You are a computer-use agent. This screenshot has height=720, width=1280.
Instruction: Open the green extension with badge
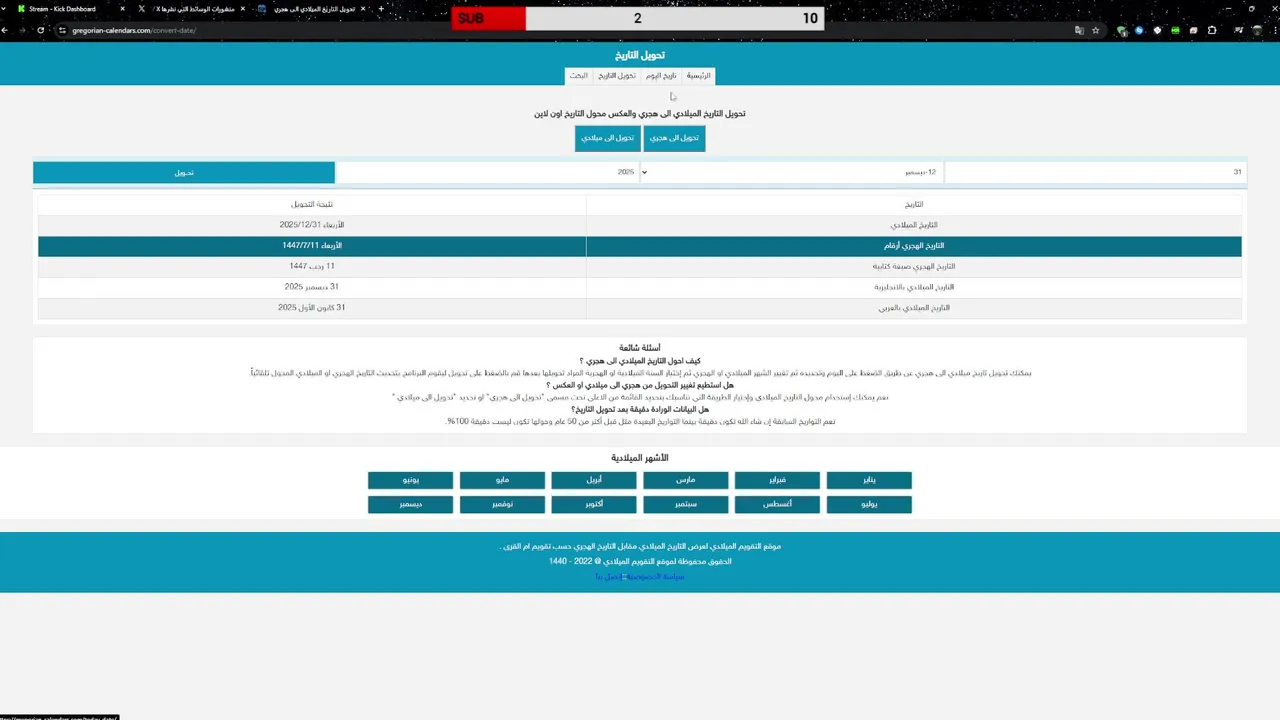(x=1122, y=31)
